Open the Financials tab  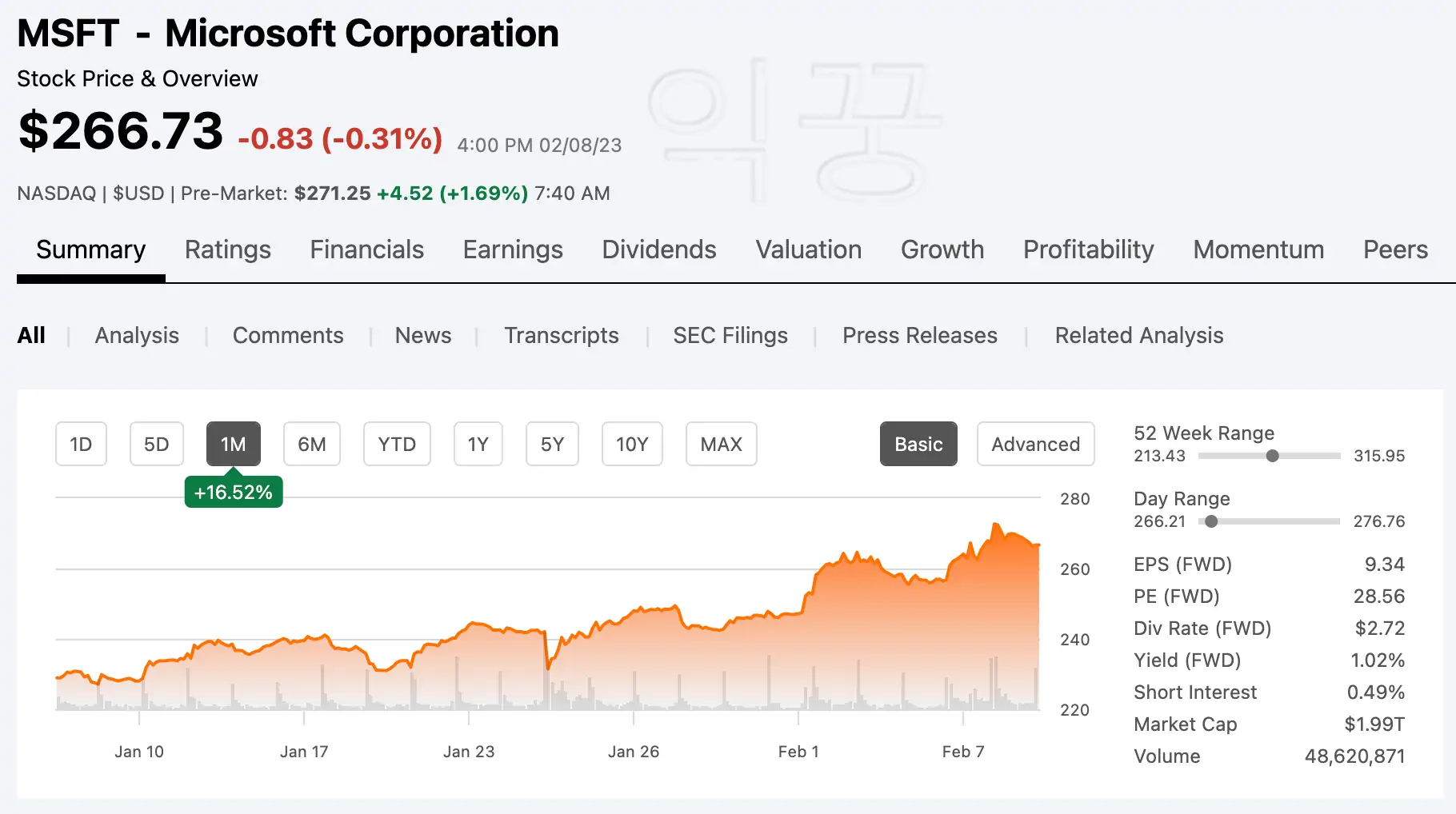click(x=366, y=249)
